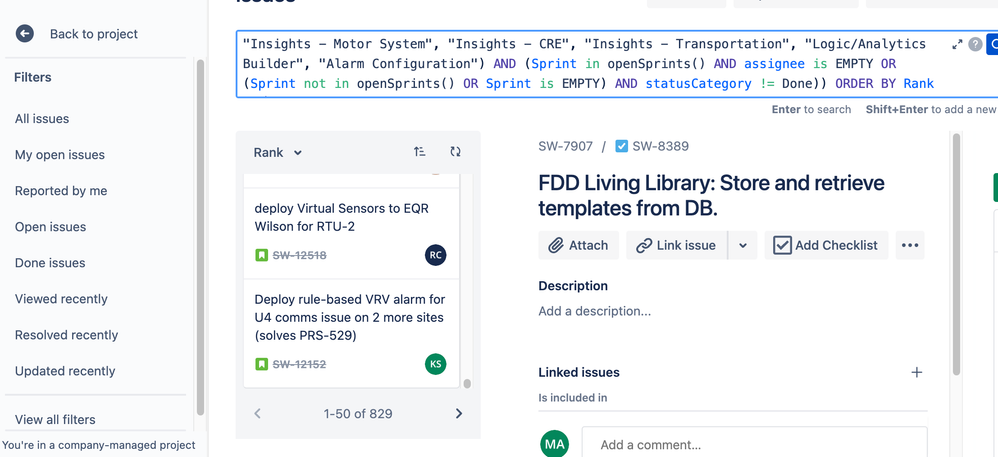Click story type icon next to SW-12518
Screen dimensions: 998x457
261,255
